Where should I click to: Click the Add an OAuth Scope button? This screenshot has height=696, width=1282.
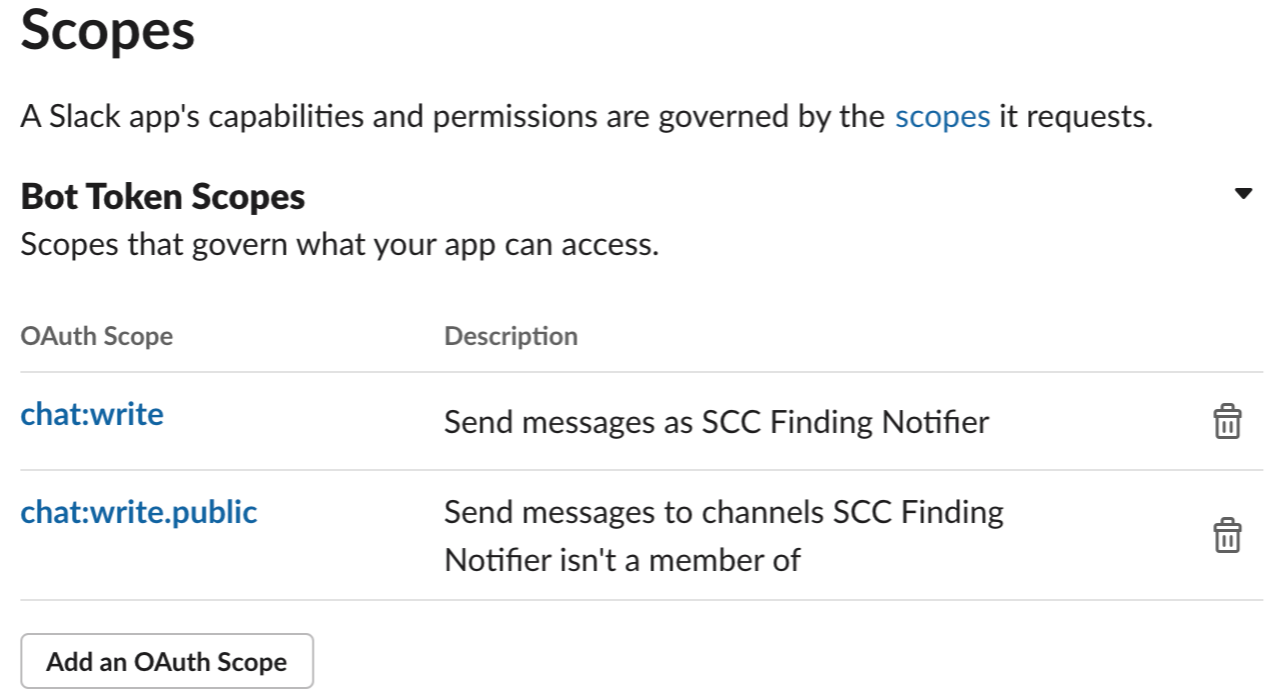[167, 660]
